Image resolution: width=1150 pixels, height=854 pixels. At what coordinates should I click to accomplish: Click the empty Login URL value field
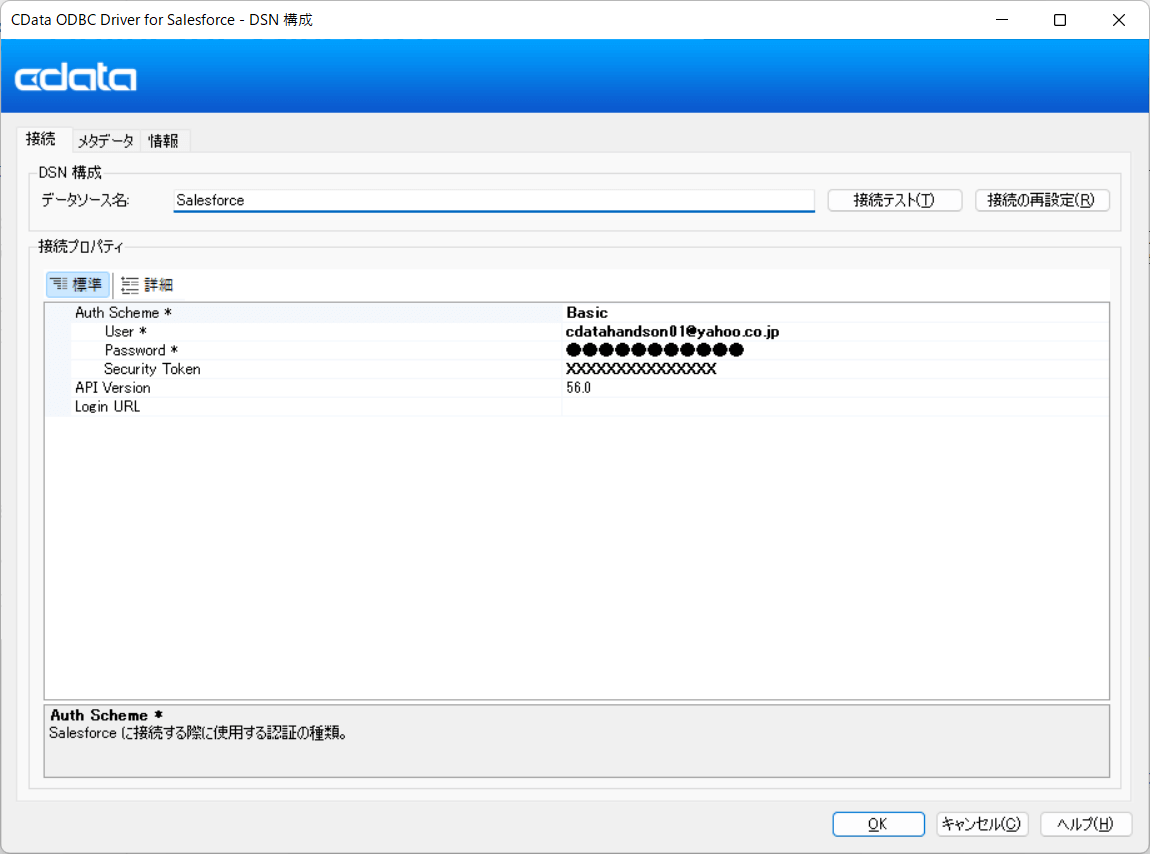pyautogui.click(x=835, y=406)
